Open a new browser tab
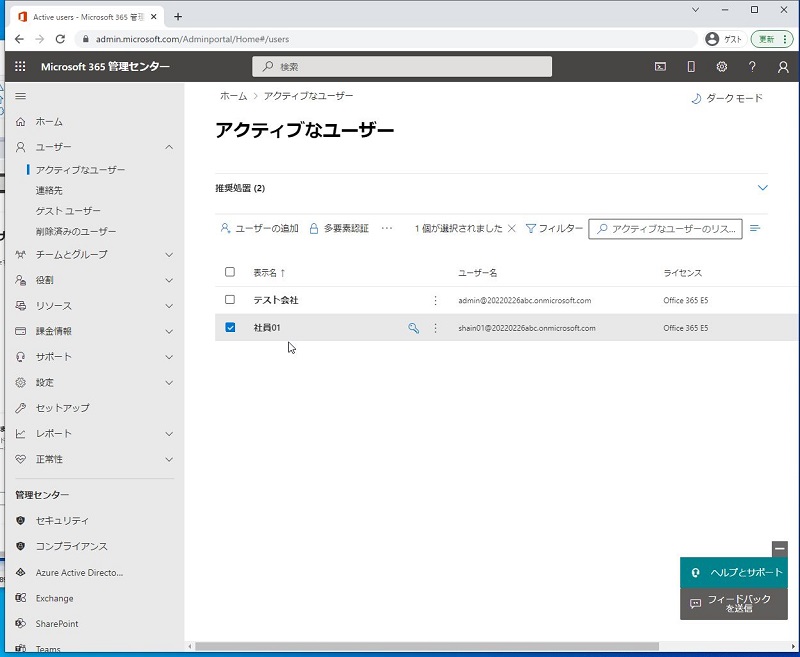800x657 pixels. [178, 17]
